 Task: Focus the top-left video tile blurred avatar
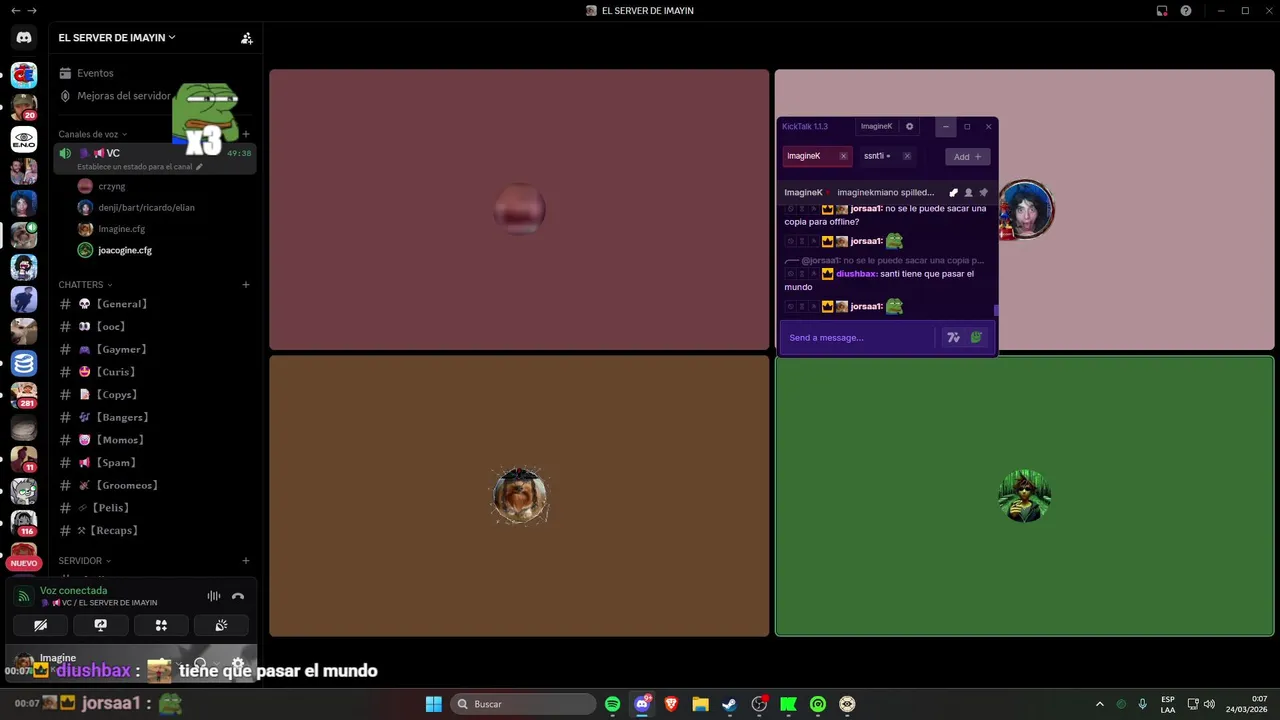point(519,210)
